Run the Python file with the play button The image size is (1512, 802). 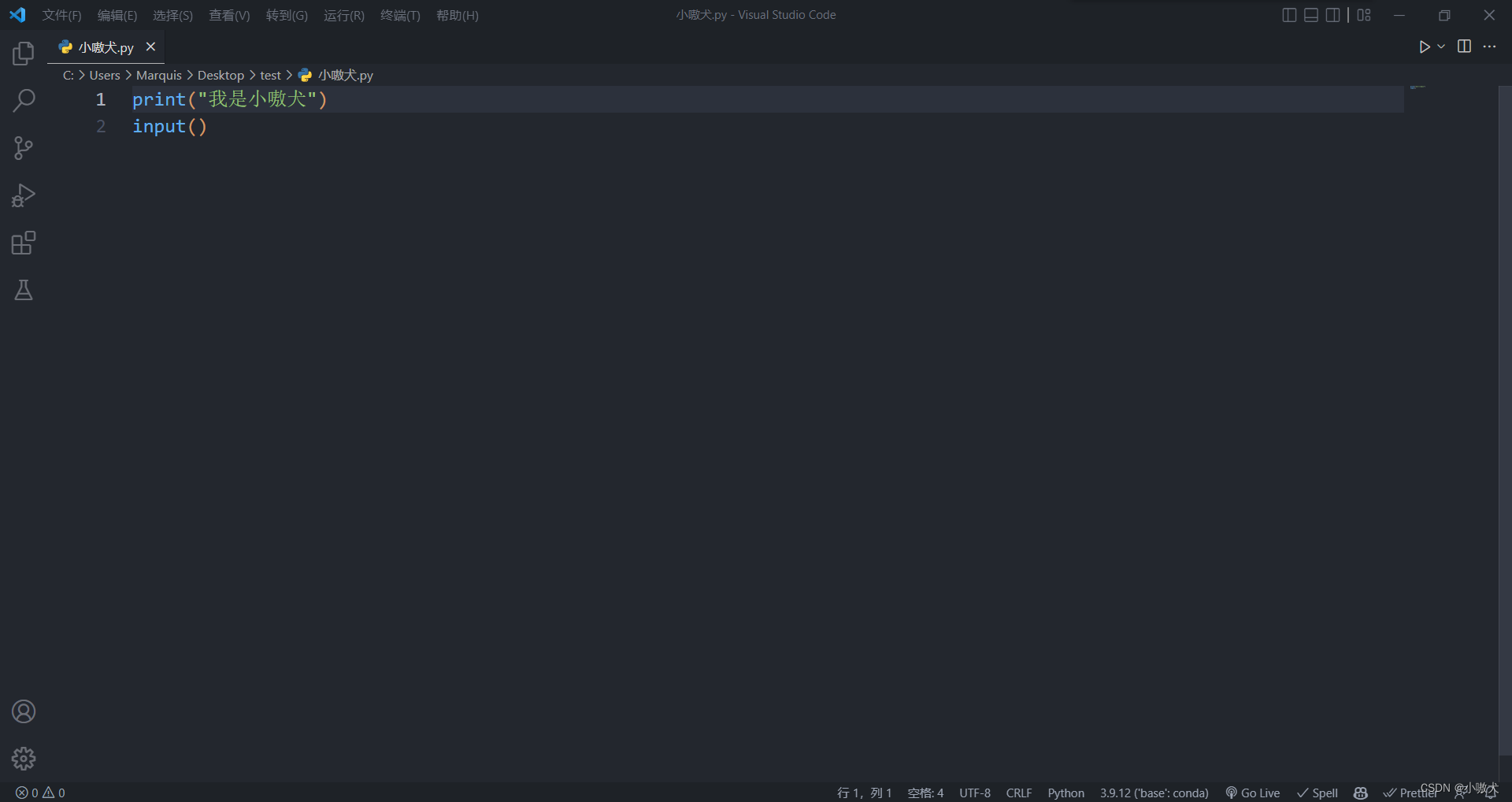point(1425,46)
